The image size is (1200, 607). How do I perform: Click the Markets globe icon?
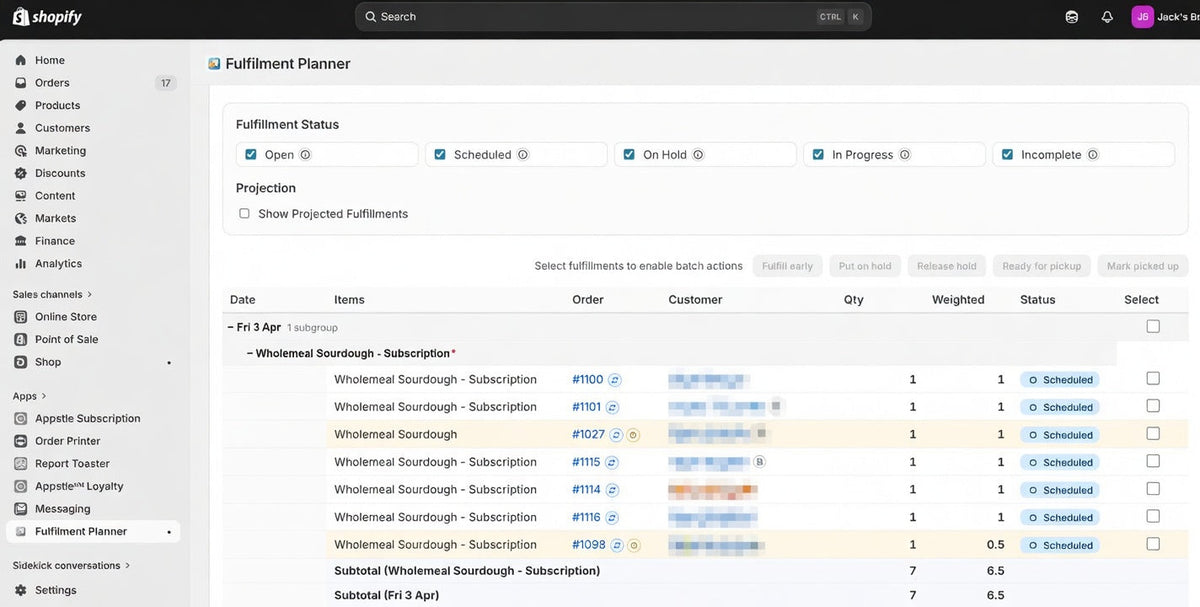[x=20, y=218]
